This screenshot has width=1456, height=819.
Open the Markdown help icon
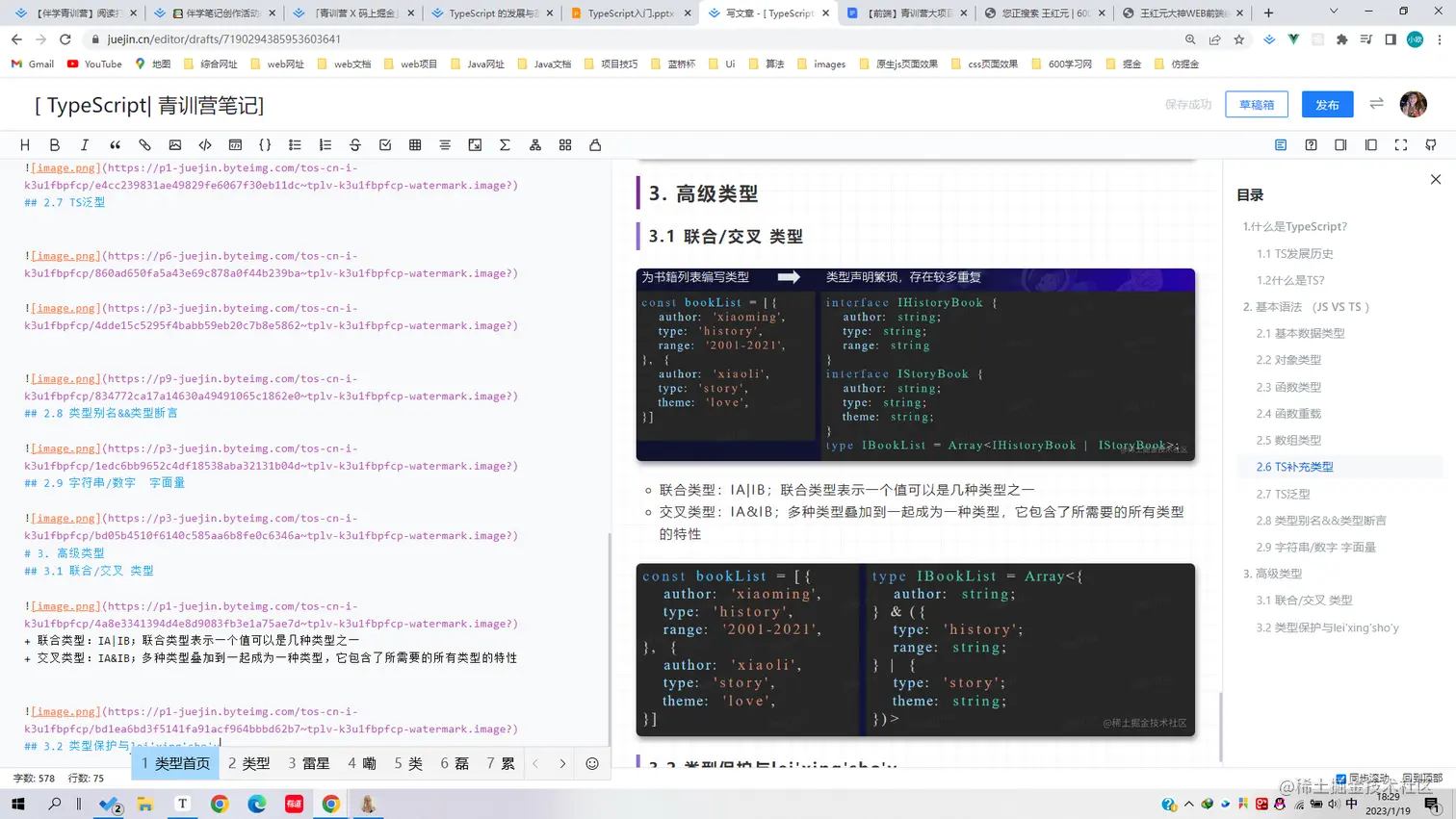(1311, 145)
